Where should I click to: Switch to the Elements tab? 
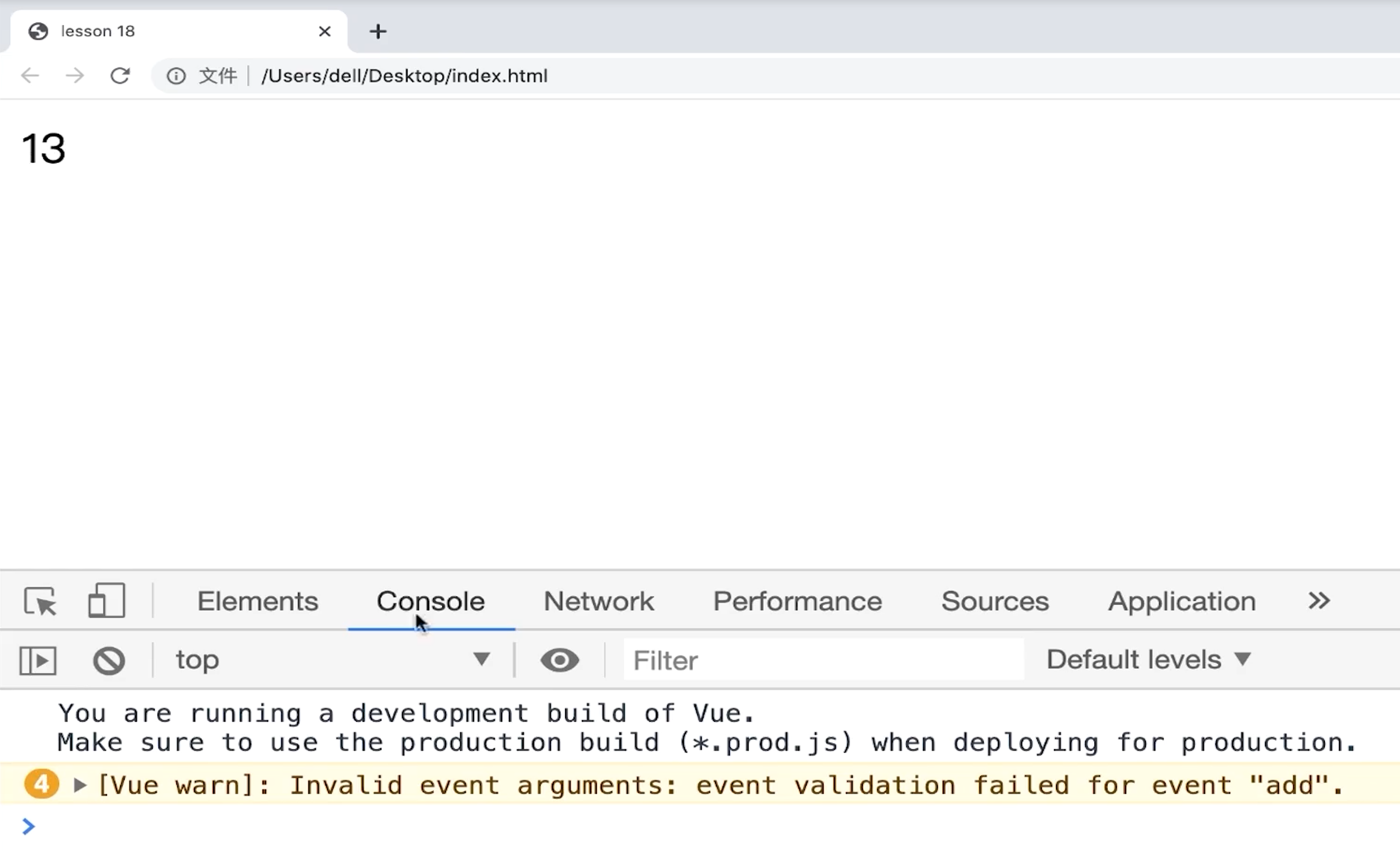(257, 601)
